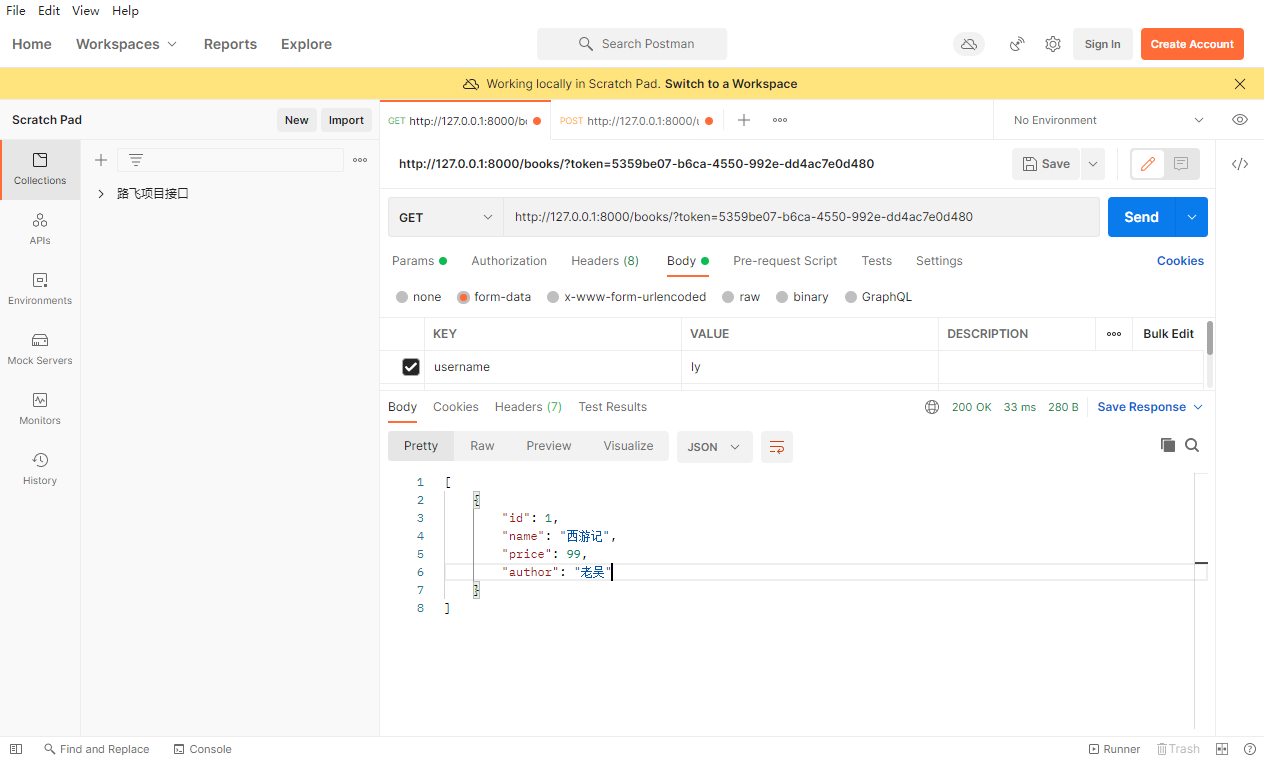Click the request URL input field
Viewport: 1264px width, 761px height.
[x=801, y=217]
